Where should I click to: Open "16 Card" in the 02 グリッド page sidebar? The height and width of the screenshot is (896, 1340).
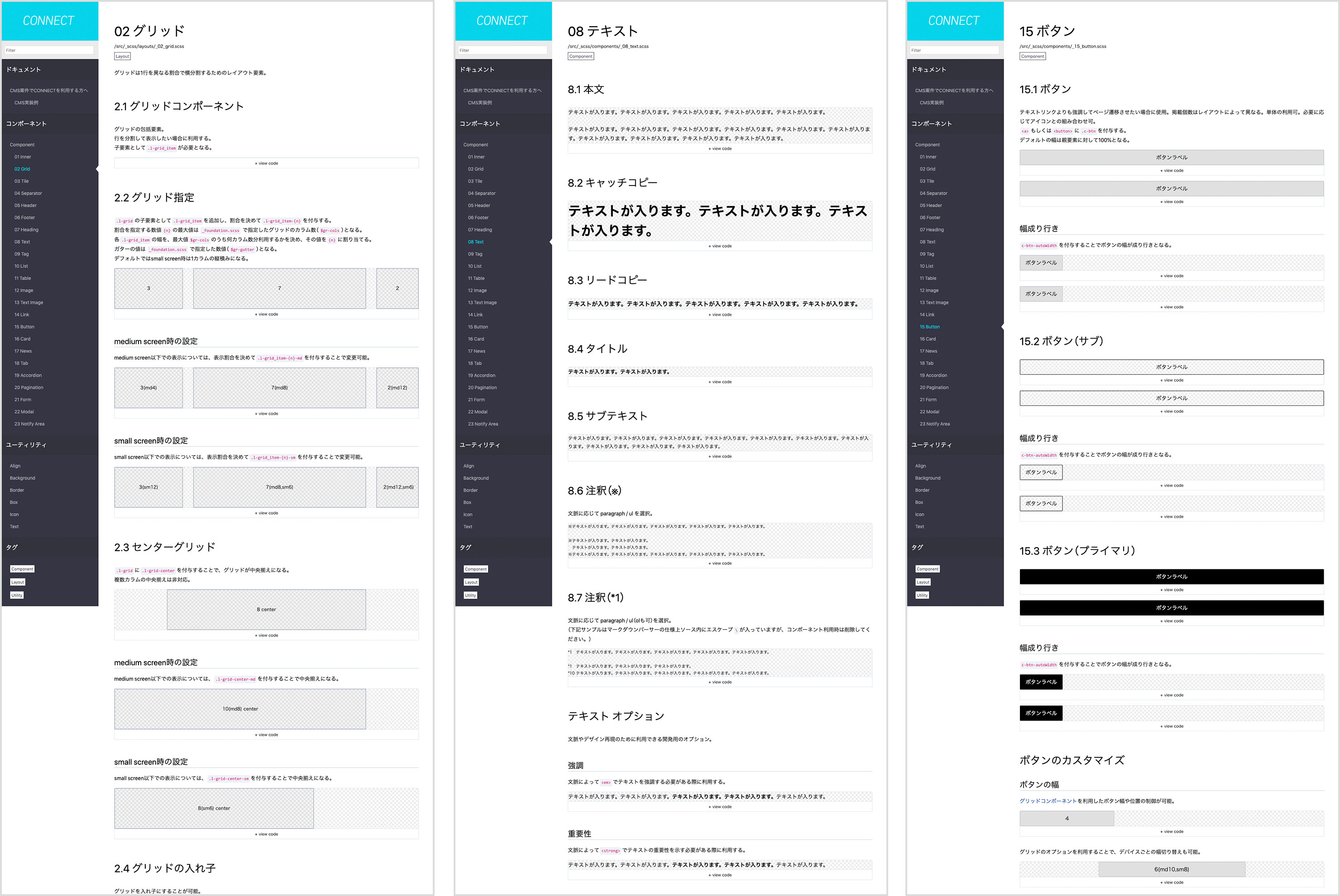click(22, 339)
